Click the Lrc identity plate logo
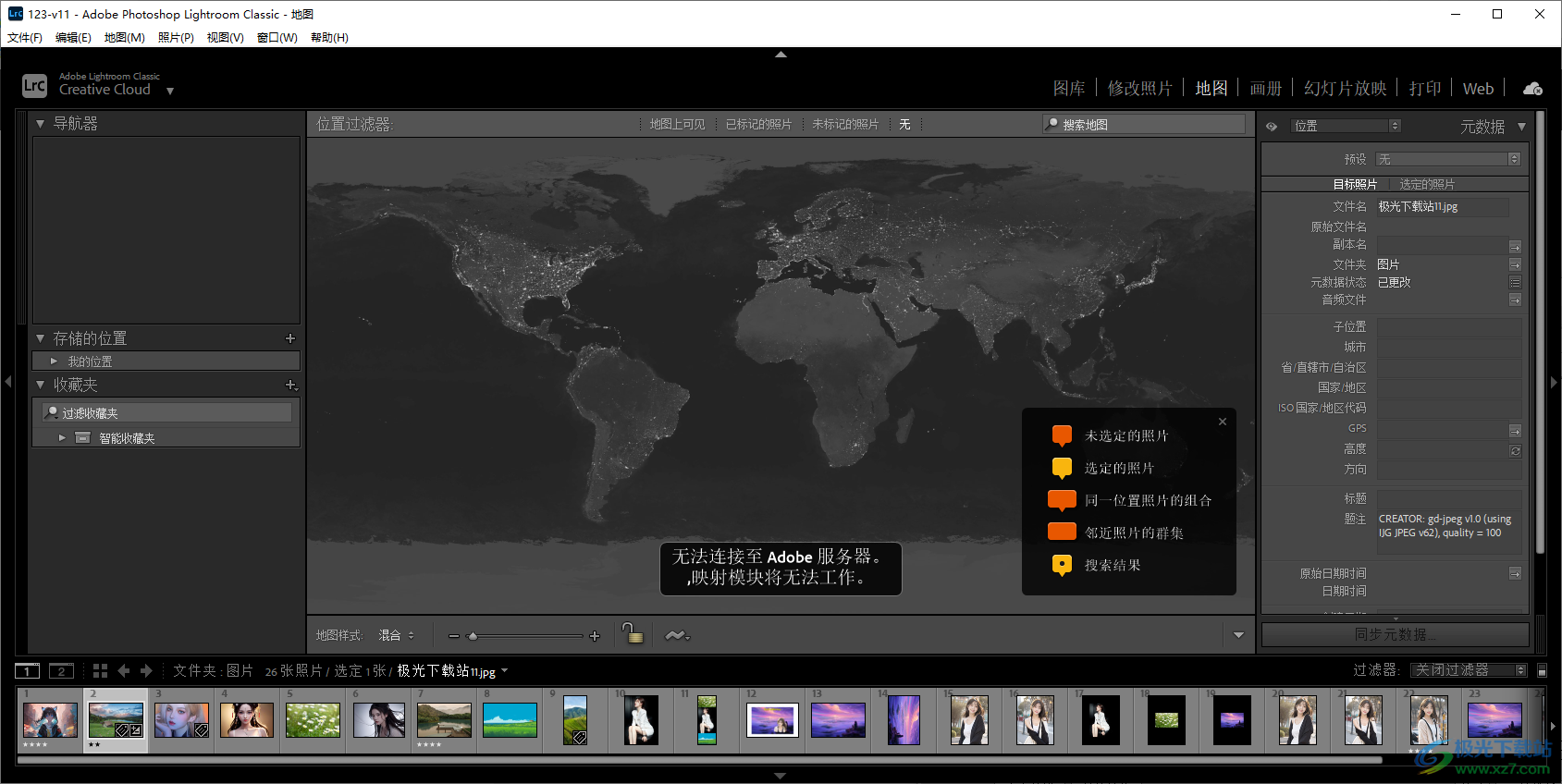 pyautogui.click(x=34, y=86)
